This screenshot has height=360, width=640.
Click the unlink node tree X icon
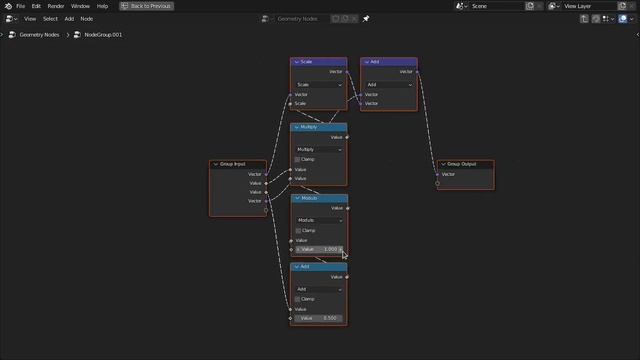(x=354, y=19)
